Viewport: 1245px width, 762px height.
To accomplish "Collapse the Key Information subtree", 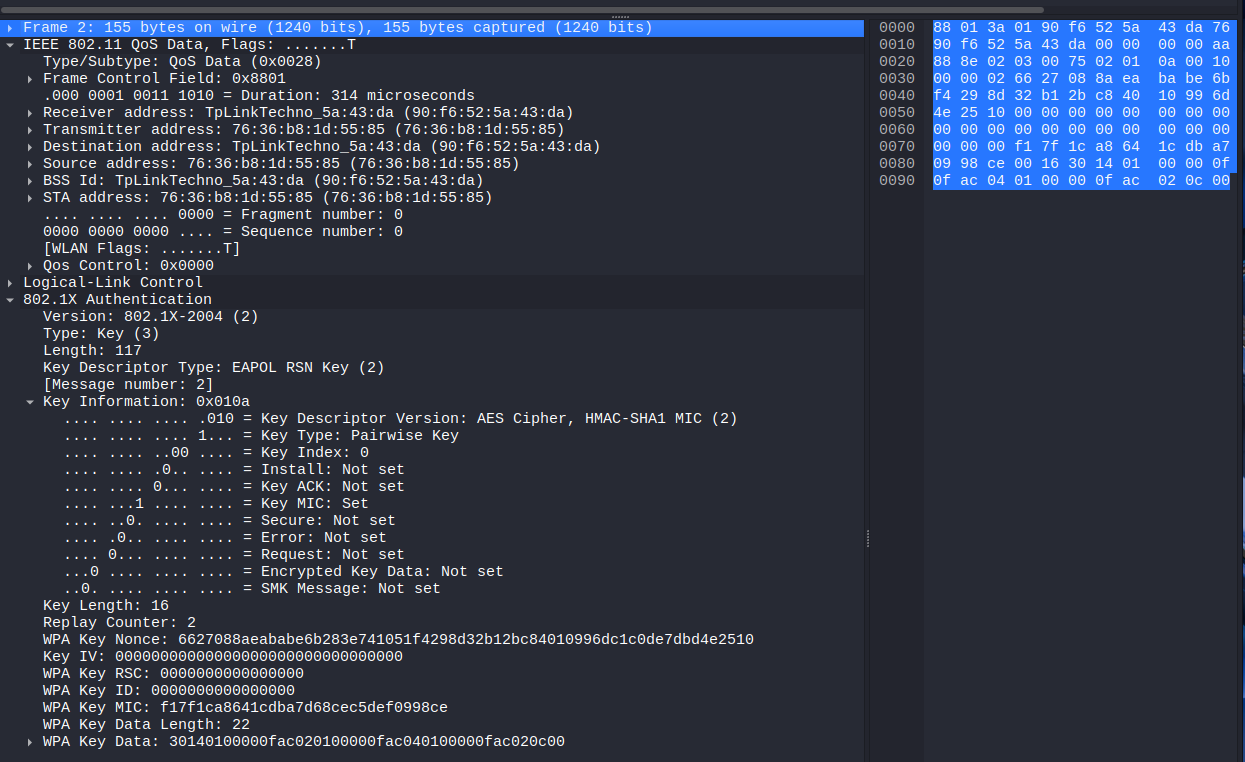I will [x=30, y=402].
